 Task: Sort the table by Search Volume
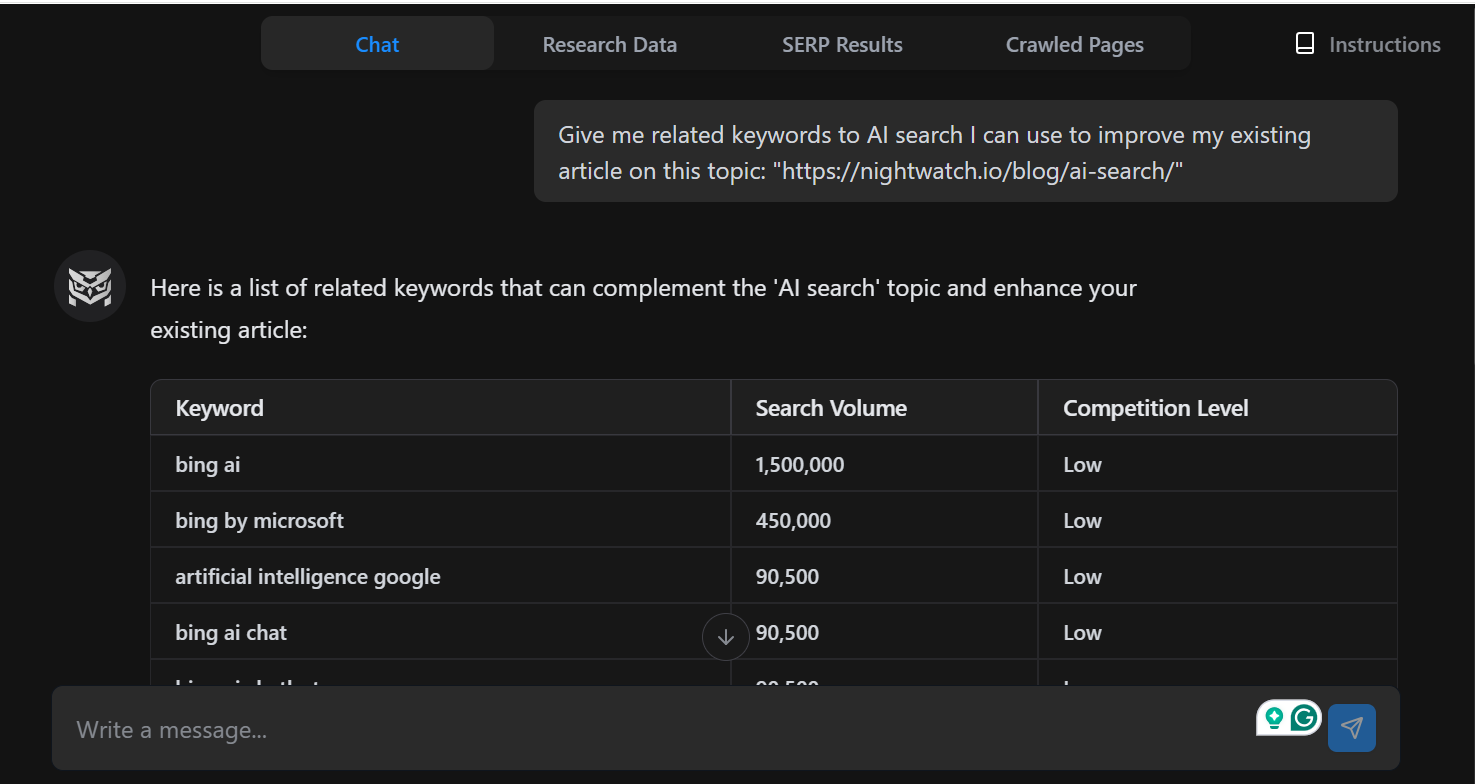[831, 407]
